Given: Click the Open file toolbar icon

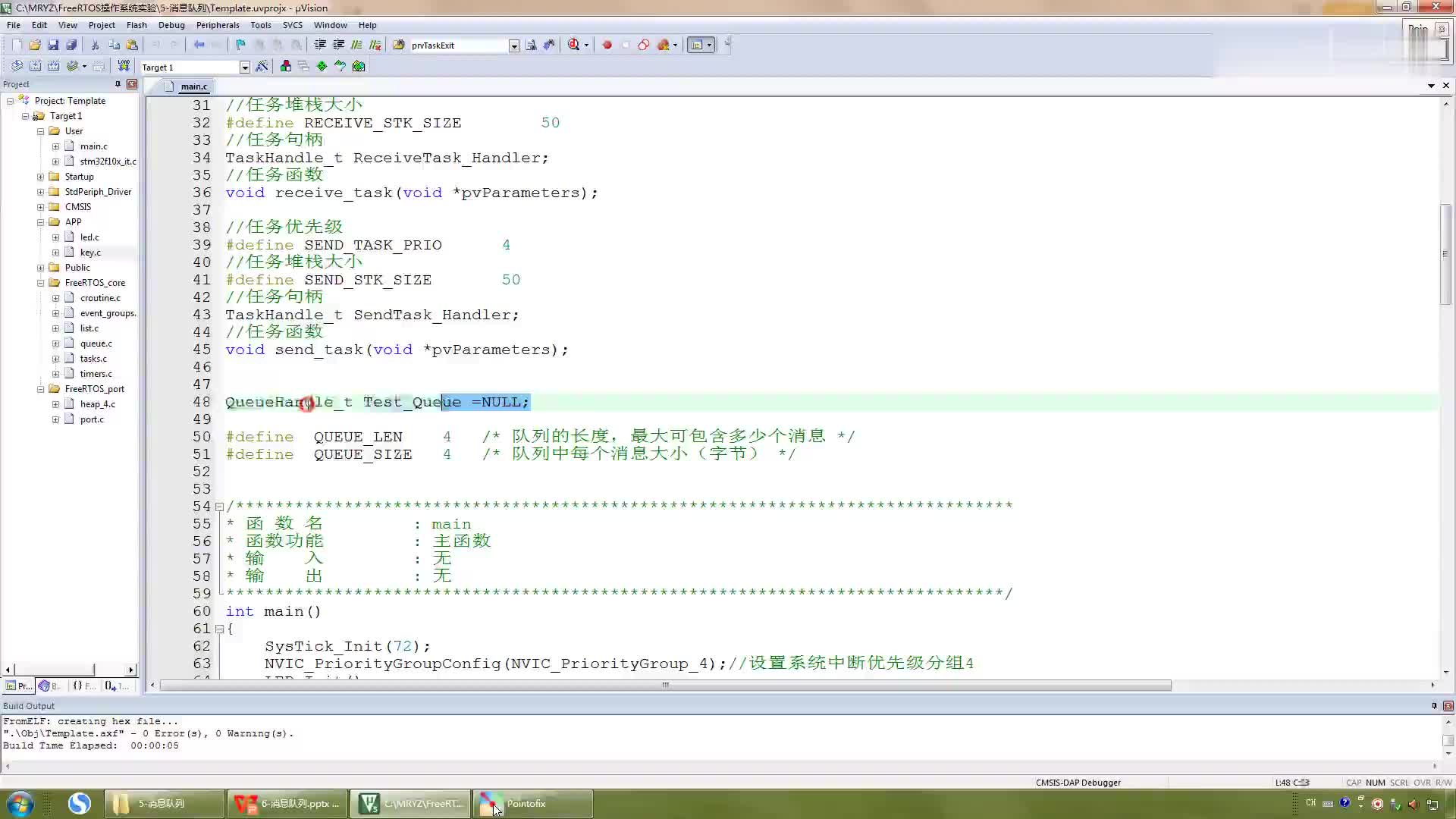Looking at the screenshot, I should [x=35, y=45].
